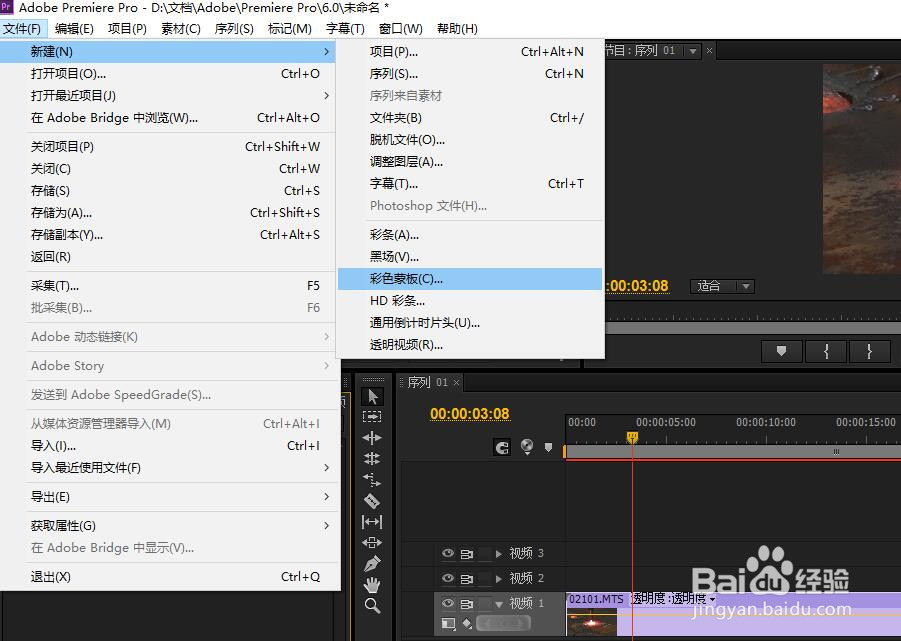Open the 适合 zoom level dropdown
Screen dimensions: 901x641
[x=722, y=286]
